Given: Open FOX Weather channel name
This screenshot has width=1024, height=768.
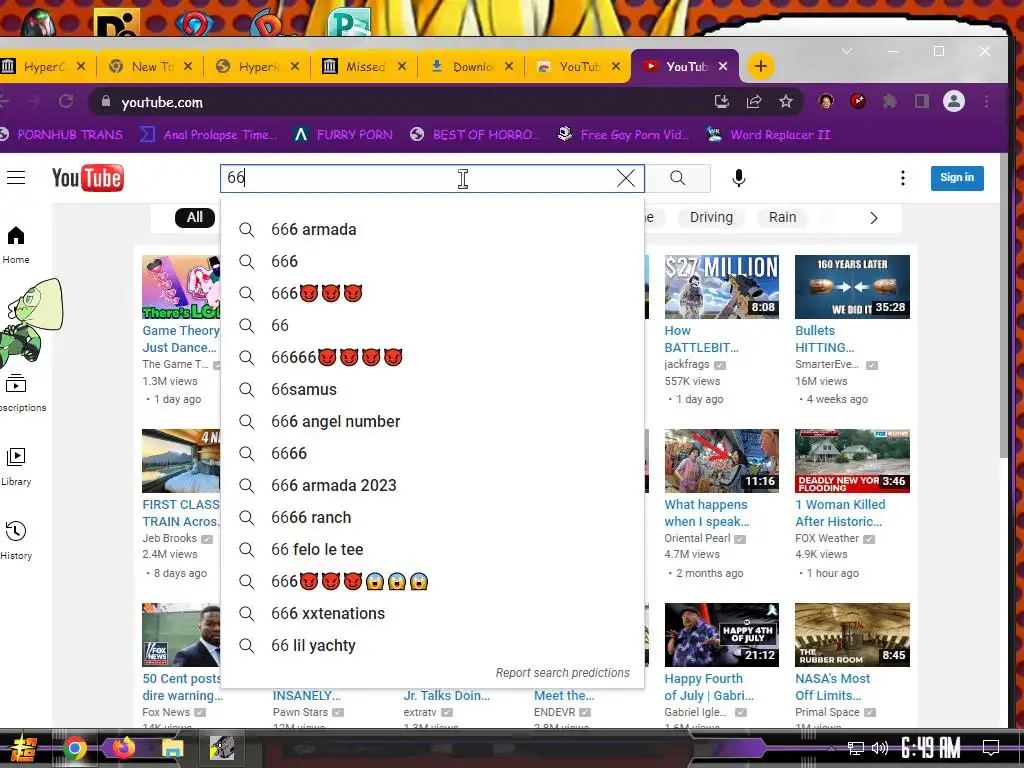Looking at the screenshot, I should 827,538.
